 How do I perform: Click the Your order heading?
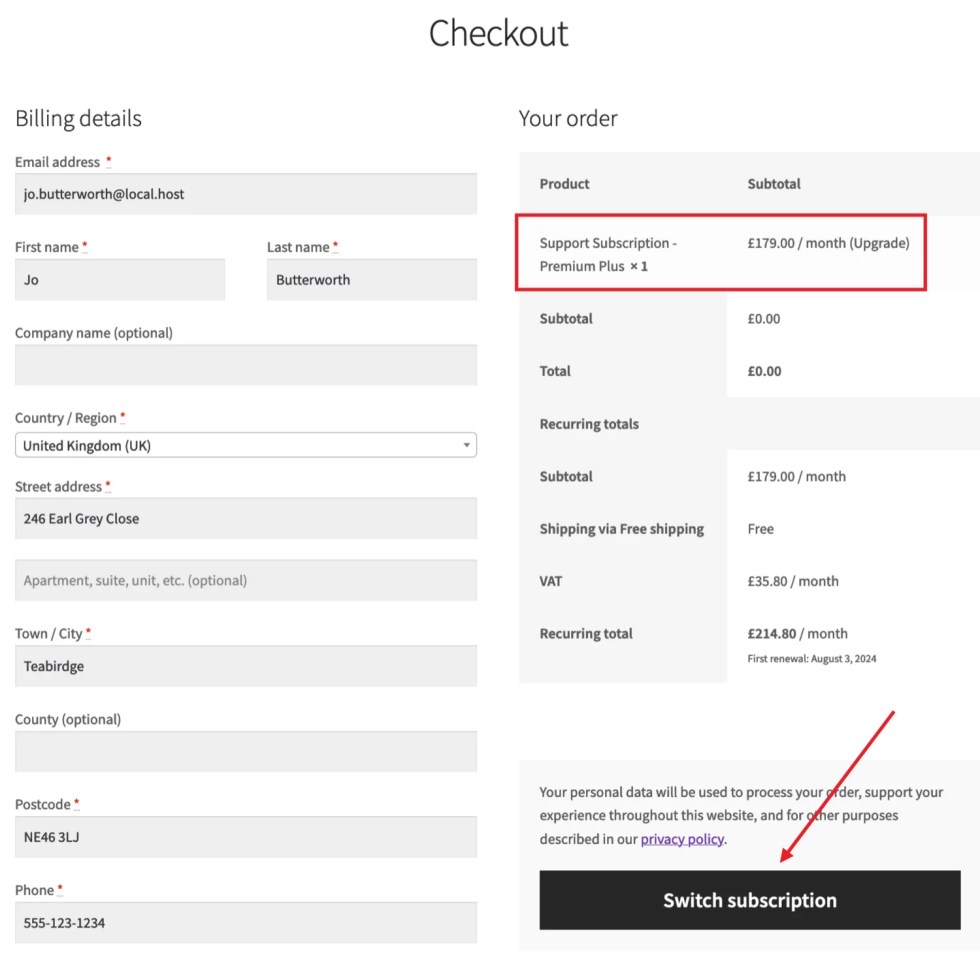coord(568,118)
